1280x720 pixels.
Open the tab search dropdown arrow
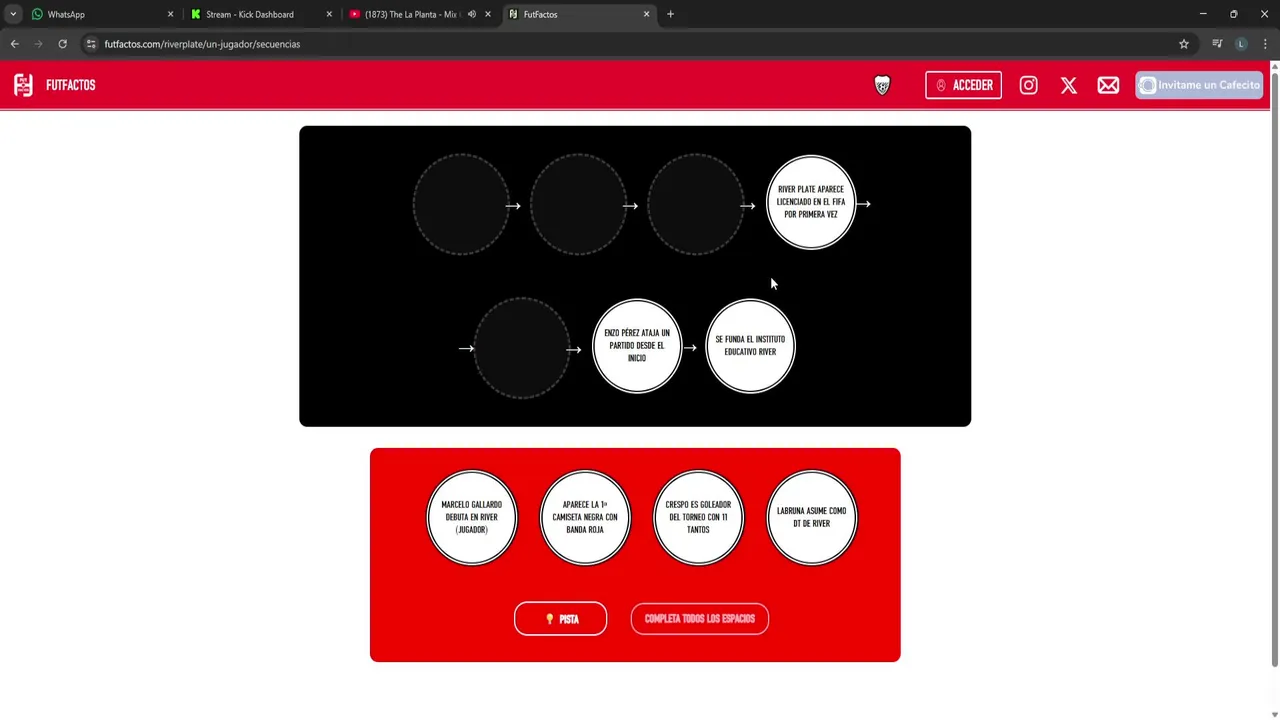13,14
